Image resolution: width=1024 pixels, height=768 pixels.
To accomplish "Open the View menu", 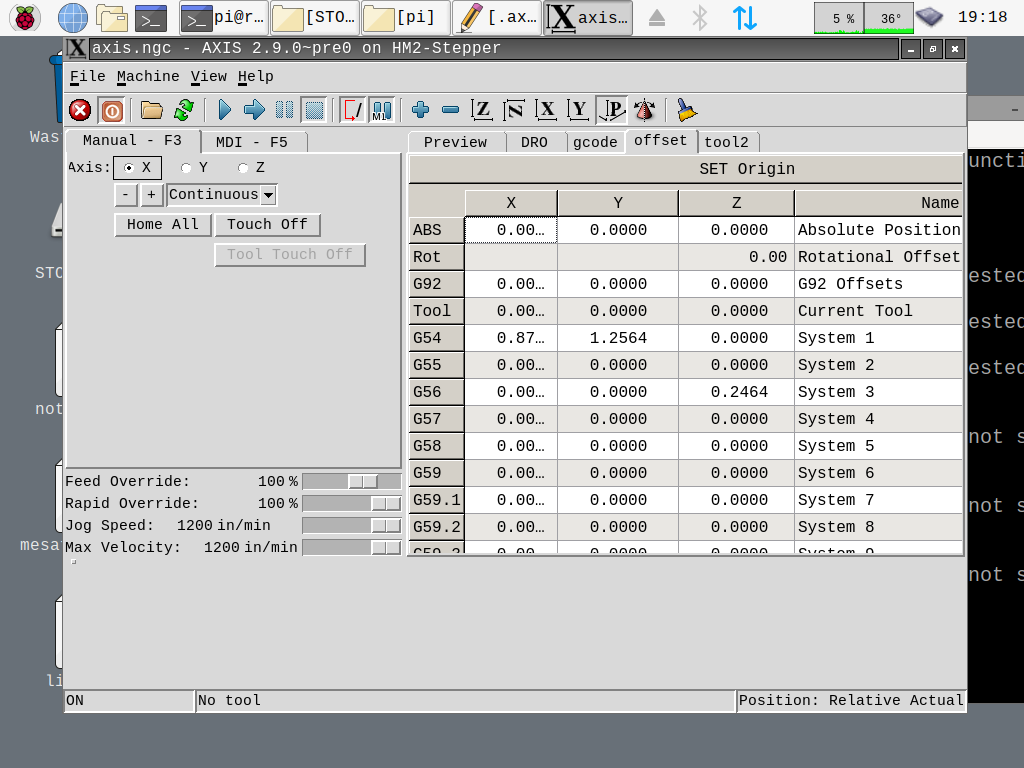I will click(209, 76).
